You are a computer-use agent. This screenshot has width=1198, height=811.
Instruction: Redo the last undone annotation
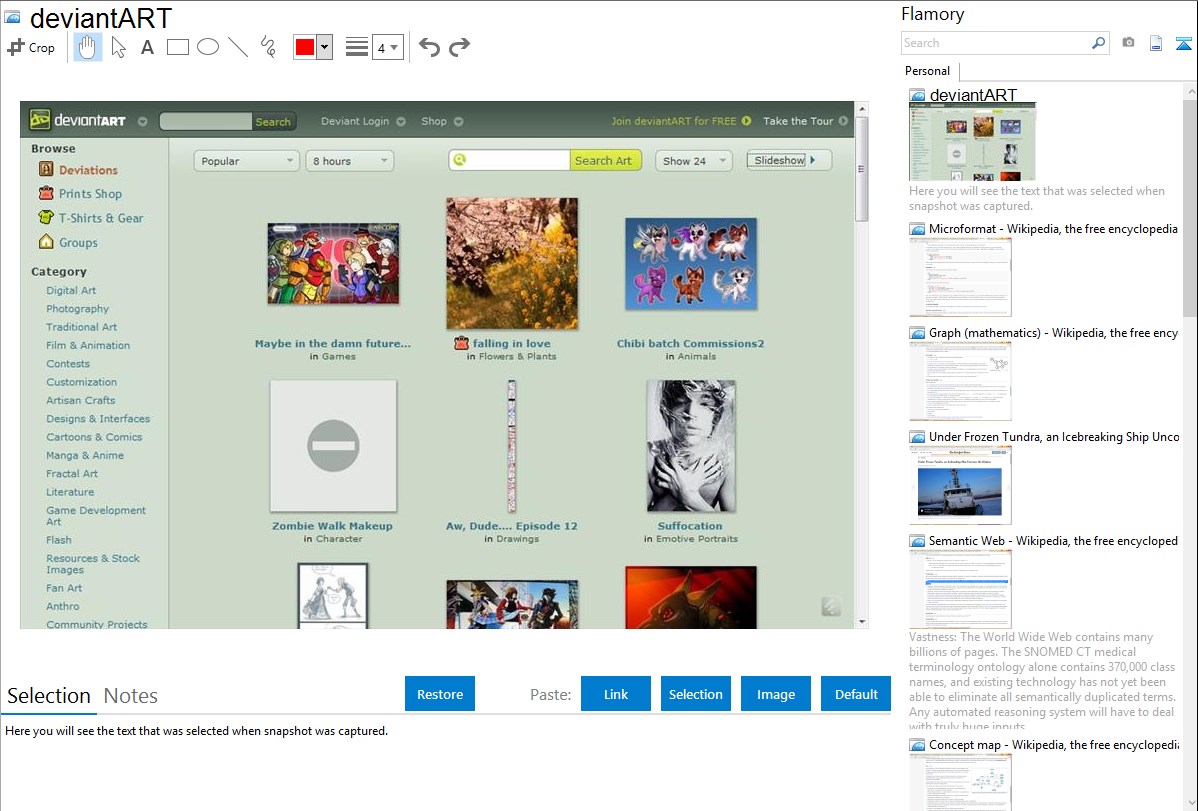click(459, 47)
